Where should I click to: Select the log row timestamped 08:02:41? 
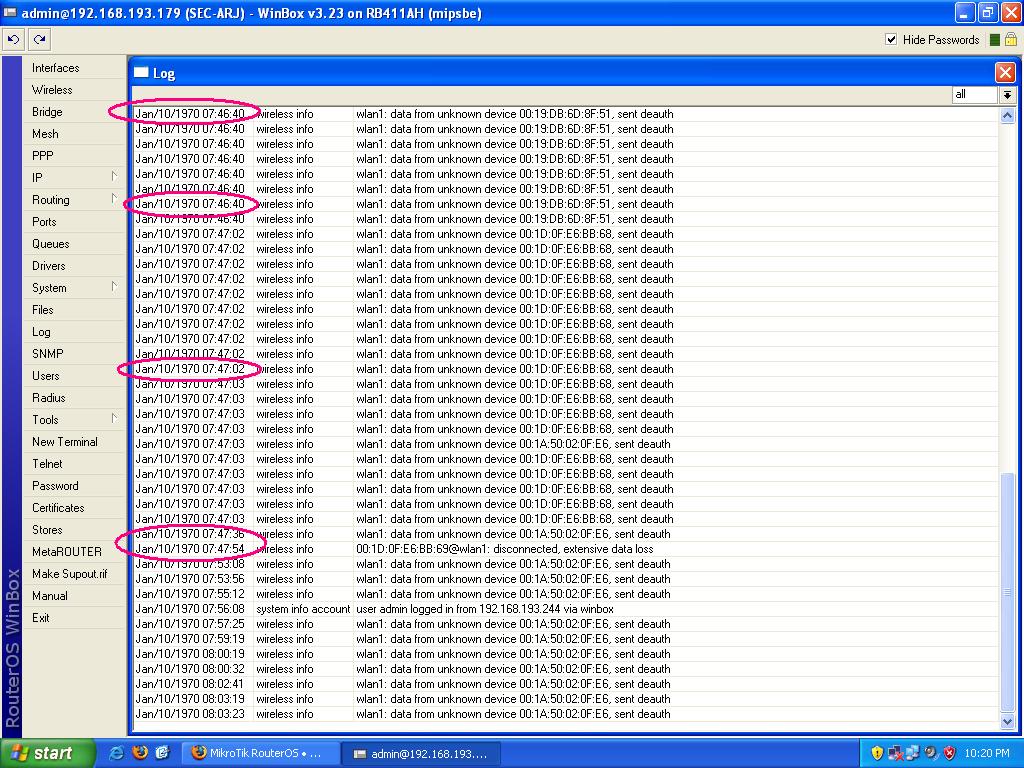tap(565, 684)
